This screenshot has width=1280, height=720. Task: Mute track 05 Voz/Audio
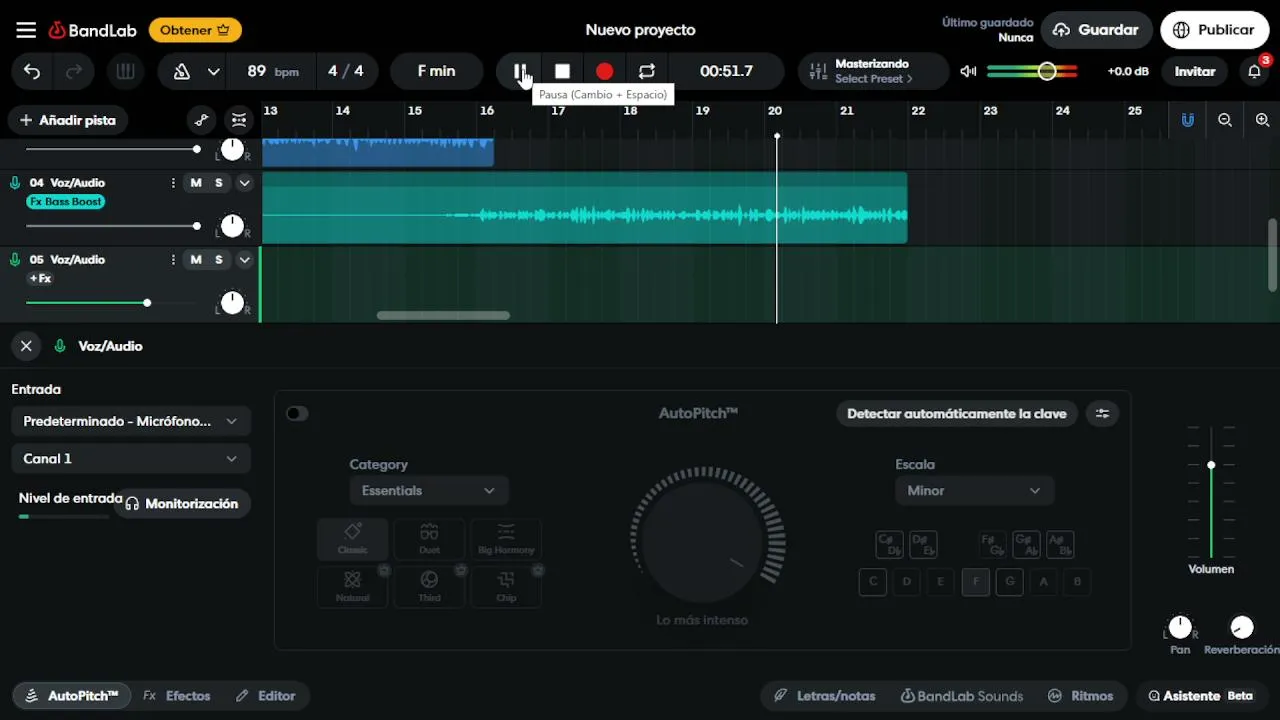click(x=196, y=260)
